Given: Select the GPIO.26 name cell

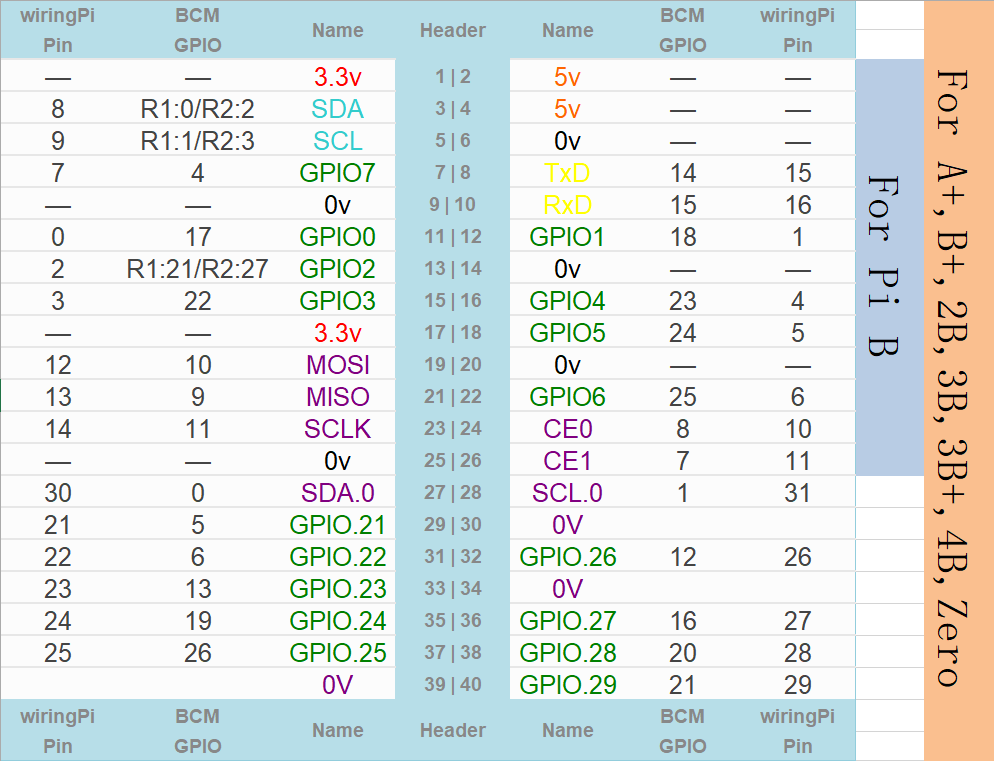Looking at the screenshot, I should 567,557.
